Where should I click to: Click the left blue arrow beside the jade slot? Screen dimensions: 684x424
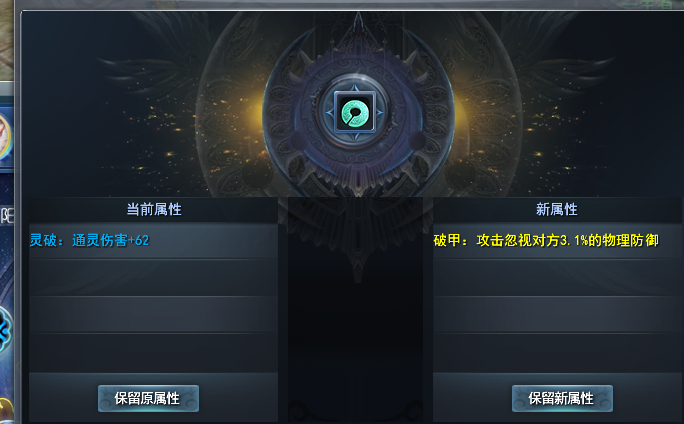(x=330, y=113)
